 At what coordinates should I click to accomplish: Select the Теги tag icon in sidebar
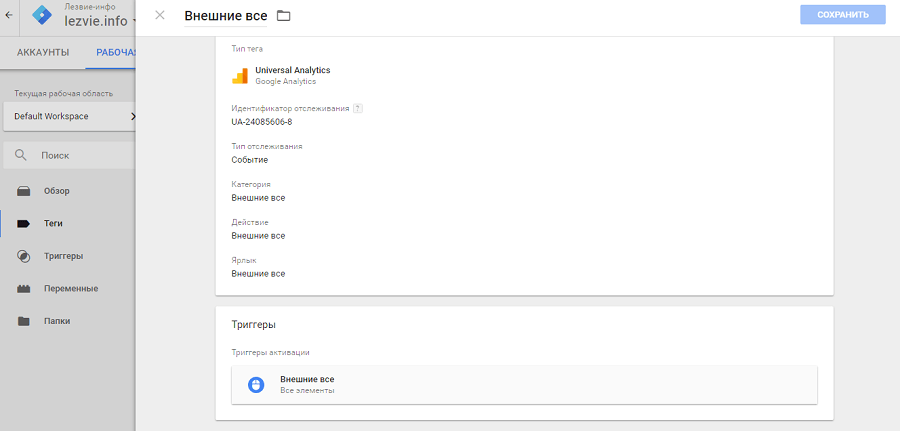coord(24,223)
